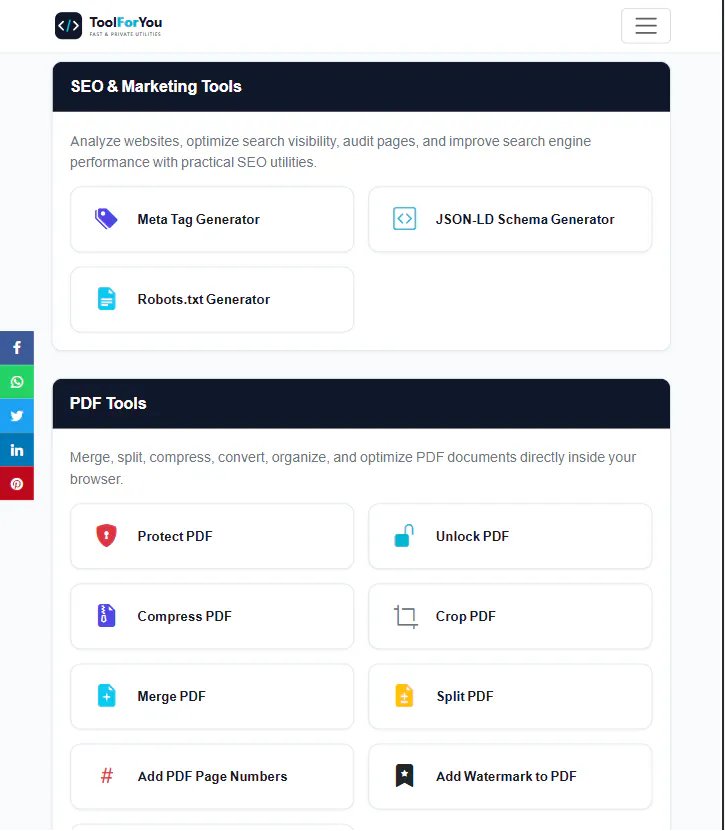Open Add Watermark to PDF tool
725x831 pixels.
510,776
